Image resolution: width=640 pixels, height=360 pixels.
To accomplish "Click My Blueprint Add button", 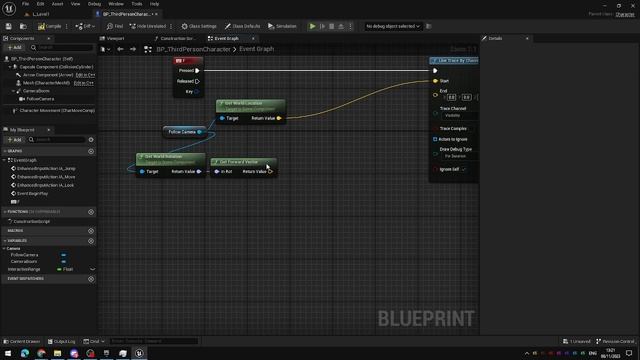I will coord(14,140).
